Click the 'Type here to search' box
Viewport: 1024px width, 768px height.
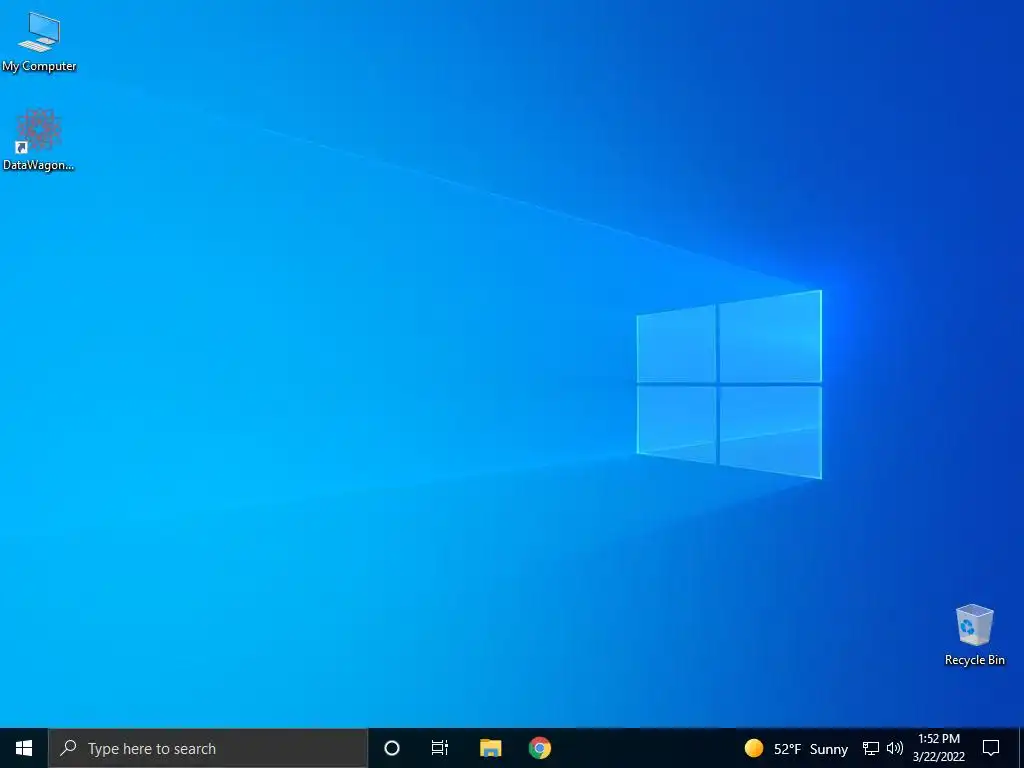(x=208, y=748)
